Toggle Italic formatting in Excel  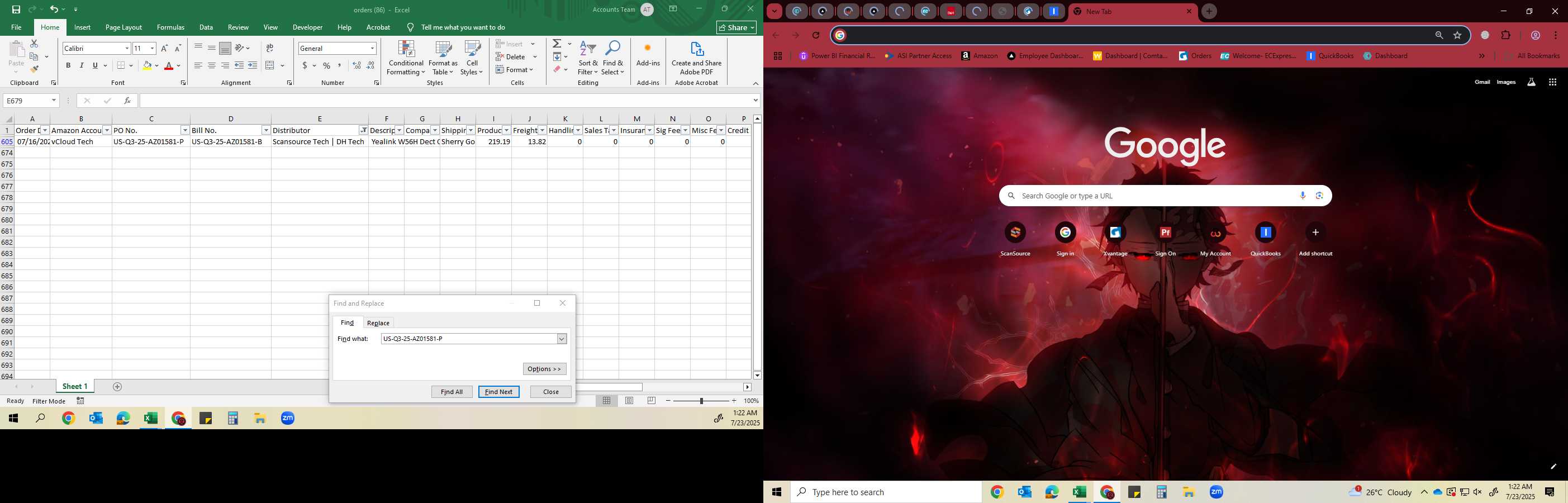point(82,66)
